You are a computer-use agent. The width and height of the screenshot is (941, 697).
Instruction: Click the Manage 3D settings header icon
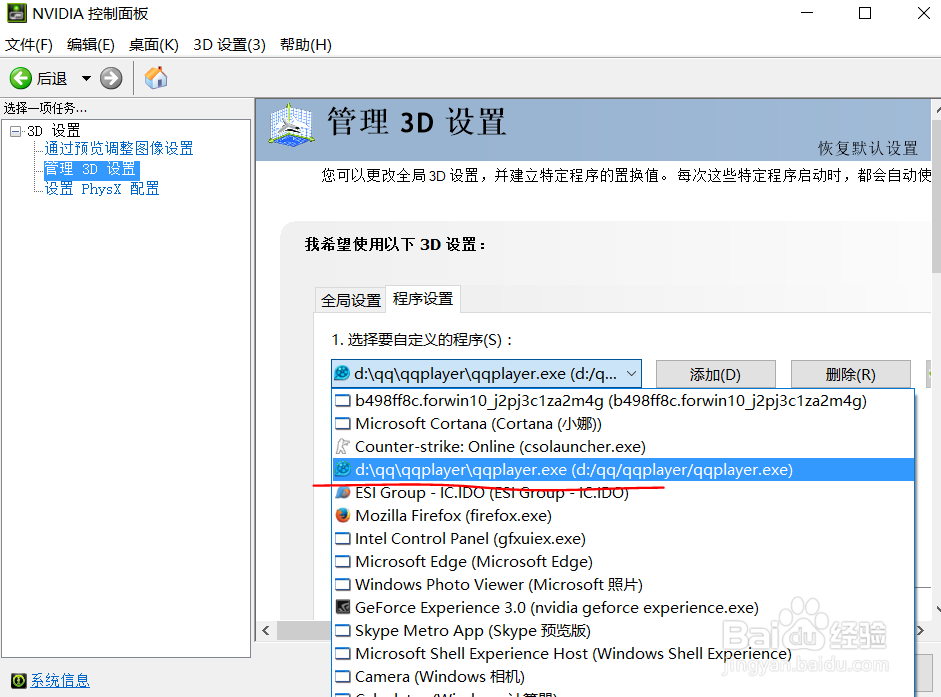pyautogui.click(x=291, y=125)
